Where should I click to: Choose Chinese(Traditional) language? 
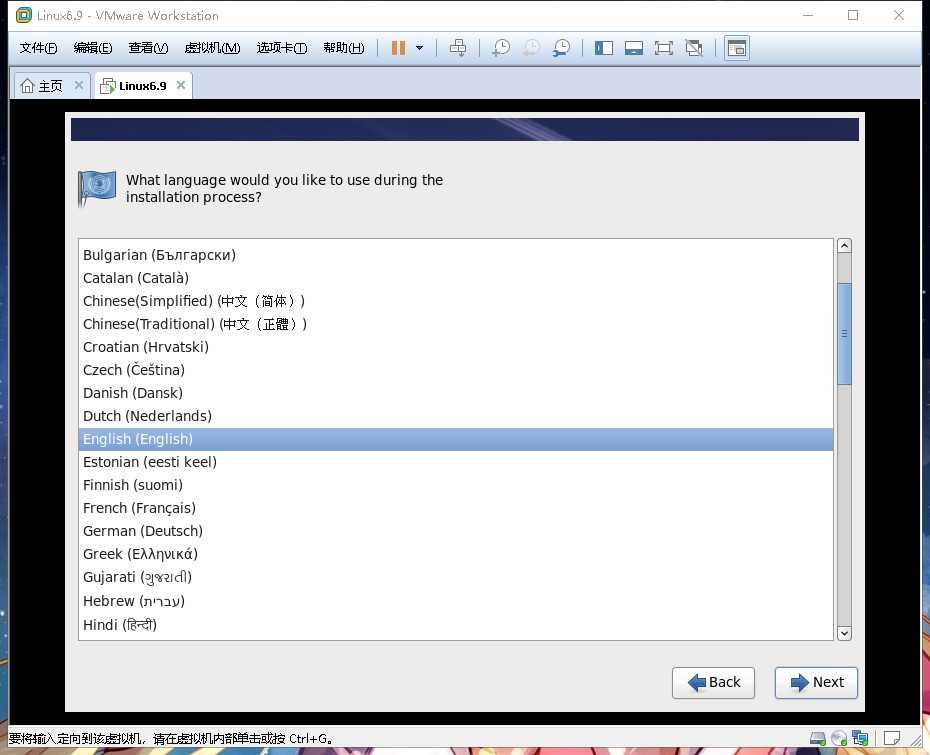[456, 324]
